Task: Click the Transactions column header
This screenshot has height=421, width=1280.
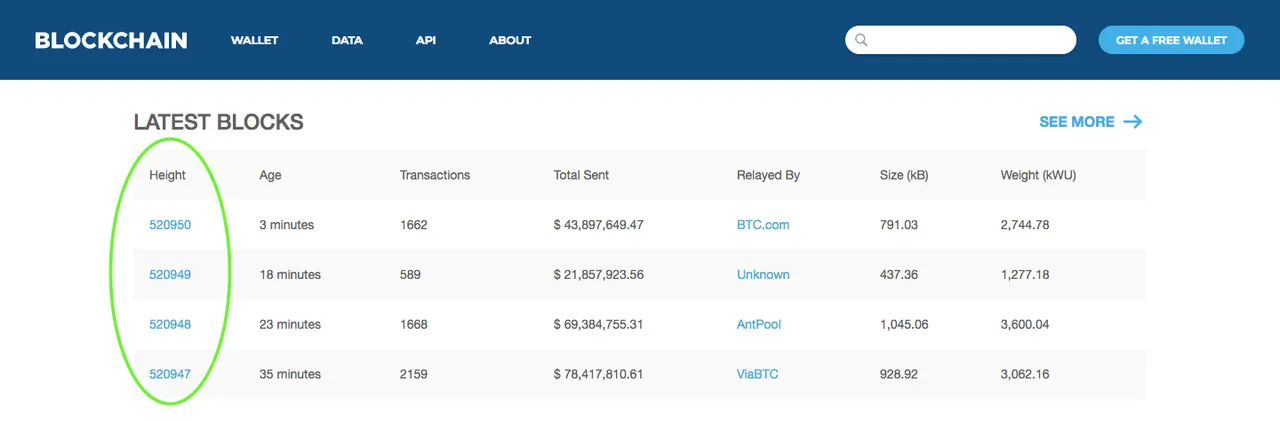Action: click(435, 175)
